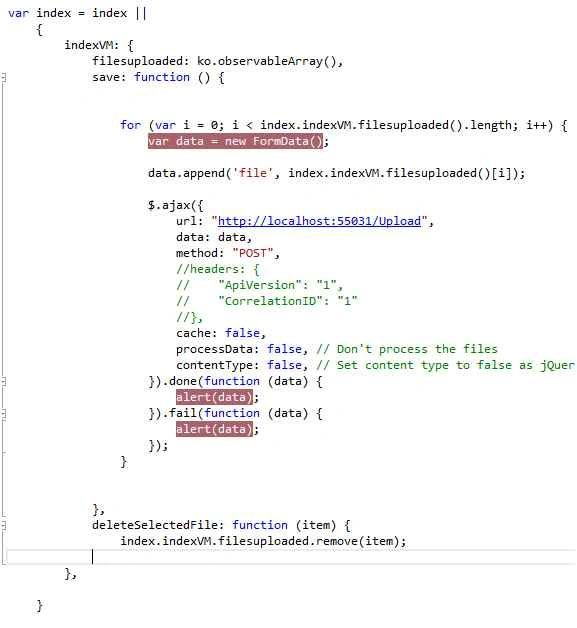Click the 'save:' property name
The height and width of the screenshot is (628, 577).
tap(109, 77)
